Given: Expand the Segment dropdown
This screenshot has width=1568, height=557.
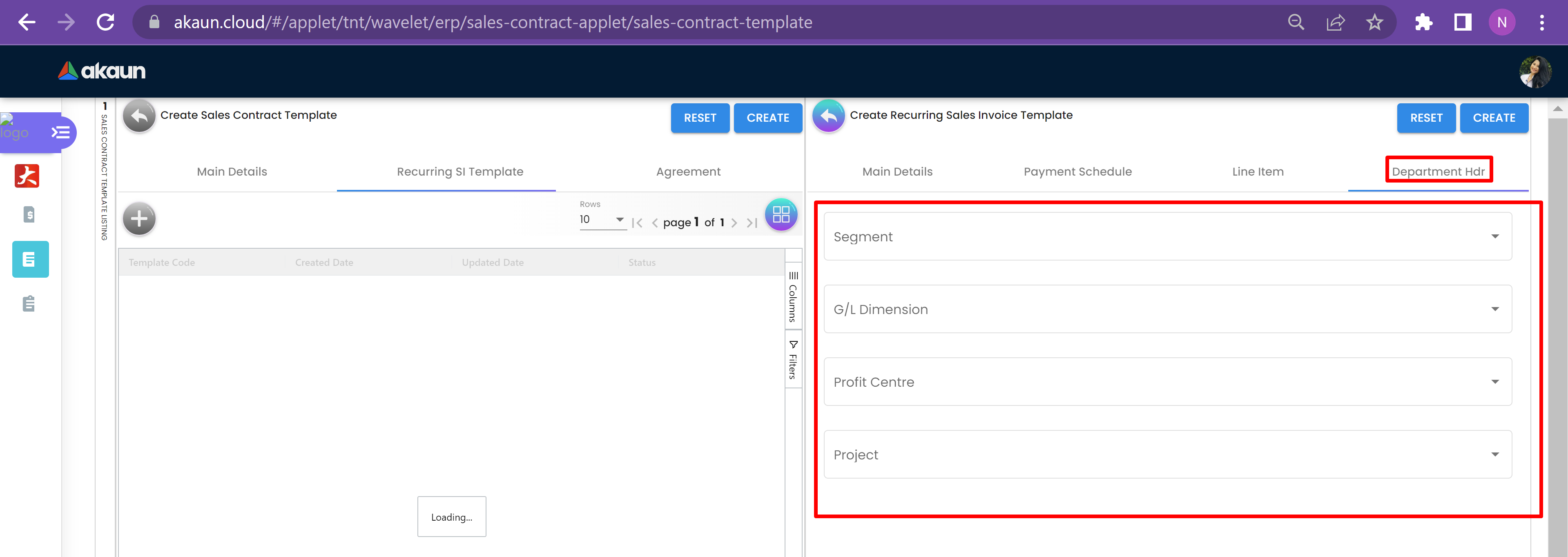Looking at the screenshot, I should [1167, 236].
